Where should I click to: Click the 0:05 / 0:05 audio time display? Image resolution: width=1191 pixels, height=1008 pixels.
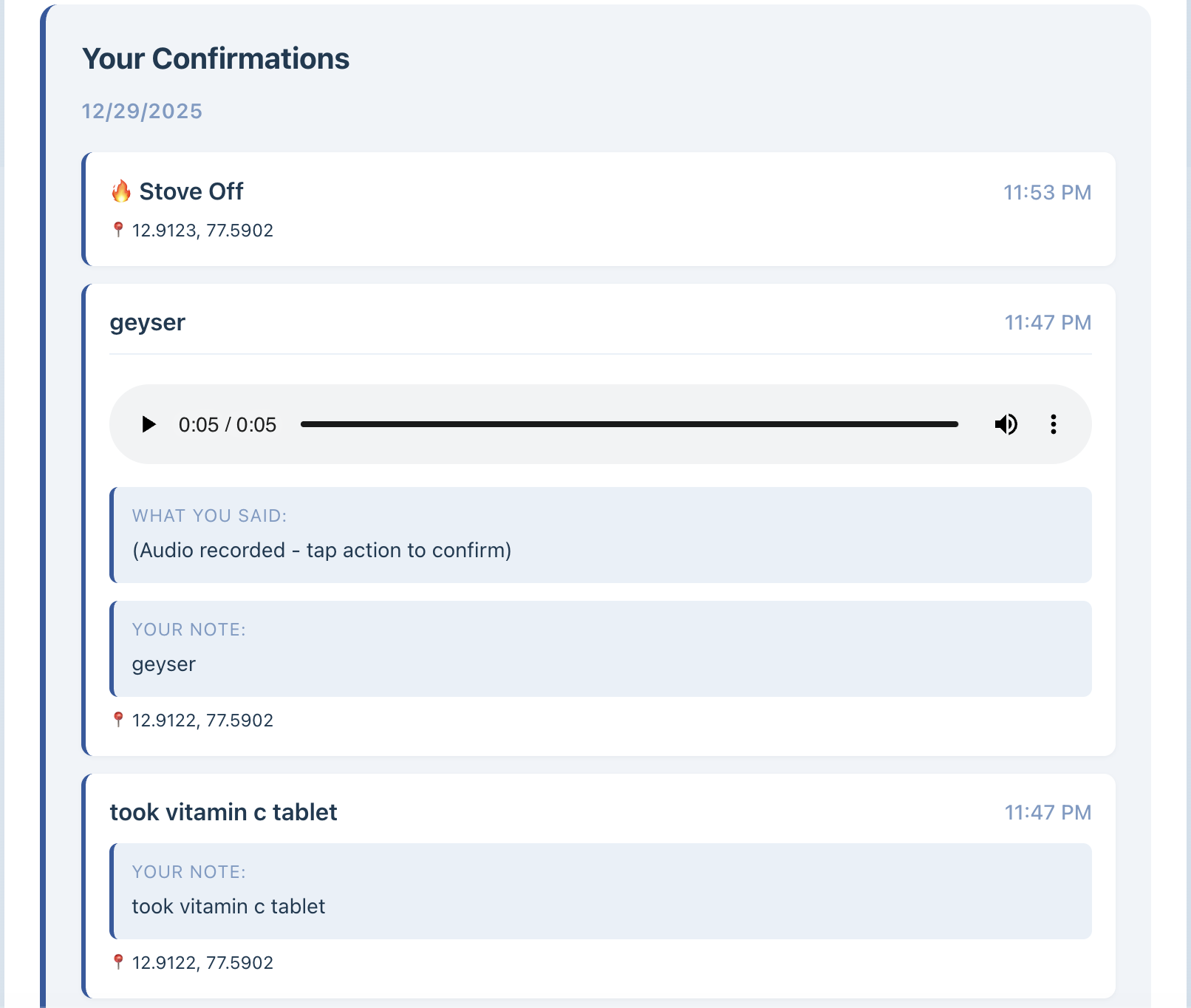(228, 425)
